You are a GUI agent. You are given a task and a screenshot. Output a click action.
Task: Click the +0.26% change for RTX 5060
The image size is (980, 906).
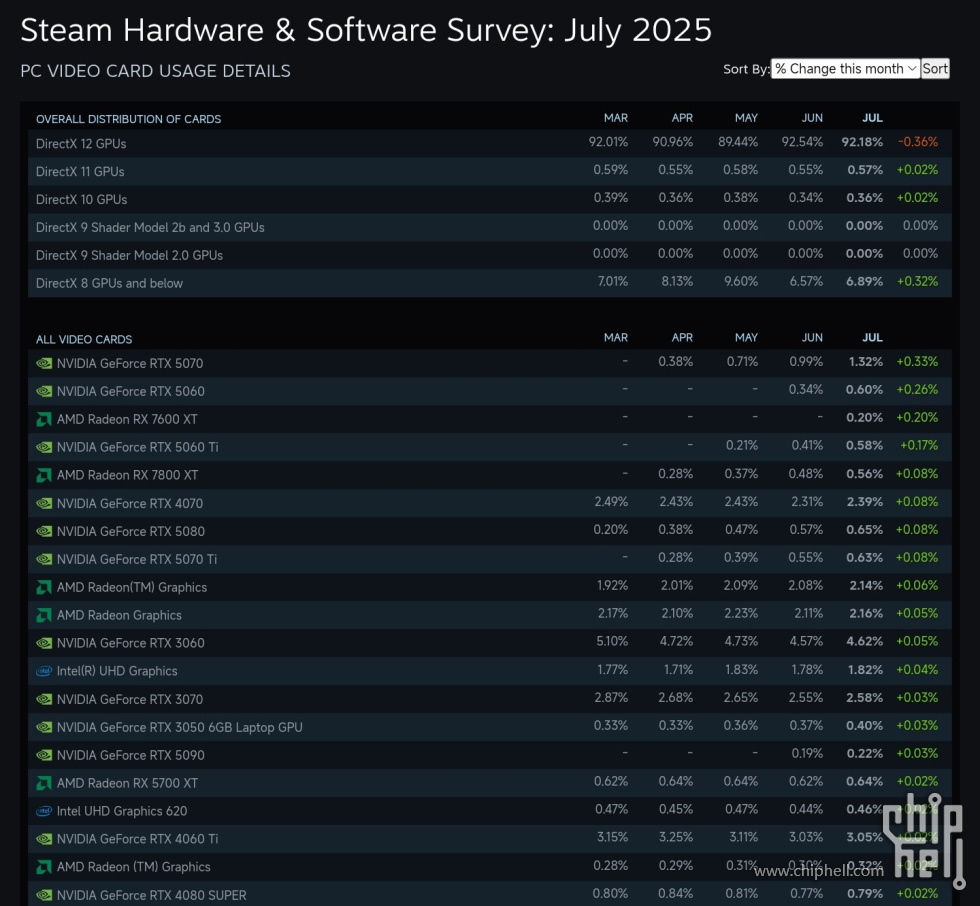tap(917, 390)
